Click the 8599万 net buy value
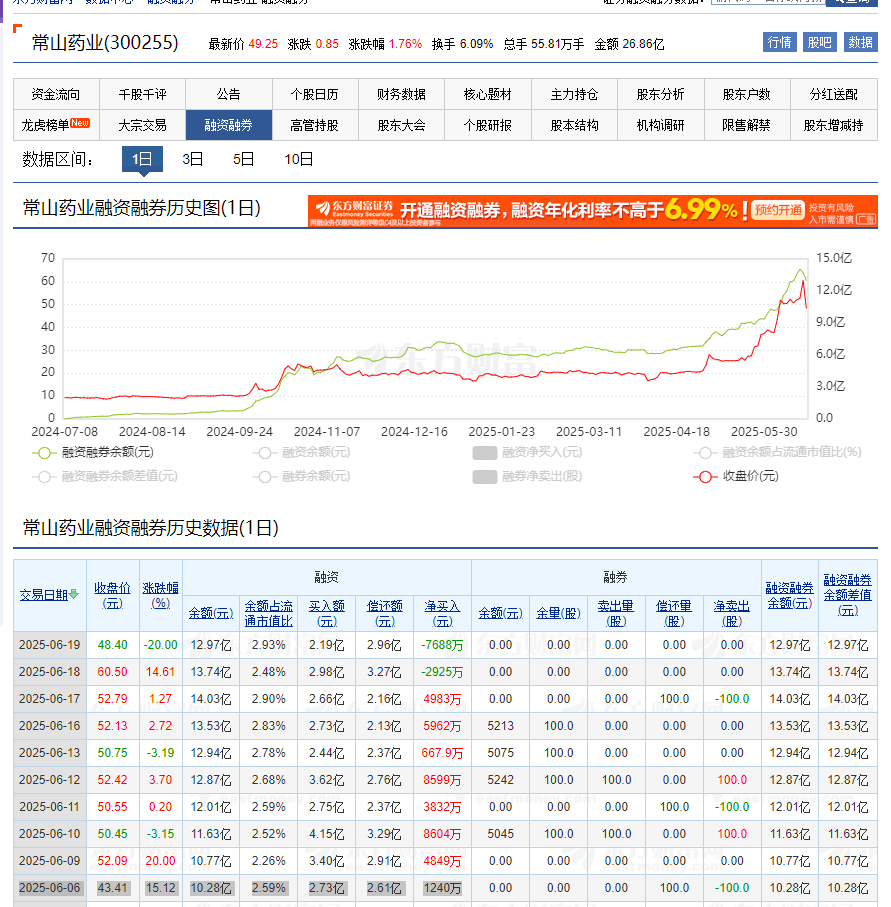Image resolution: width=891 pixels, height=907 pixels. pos(442,780)
